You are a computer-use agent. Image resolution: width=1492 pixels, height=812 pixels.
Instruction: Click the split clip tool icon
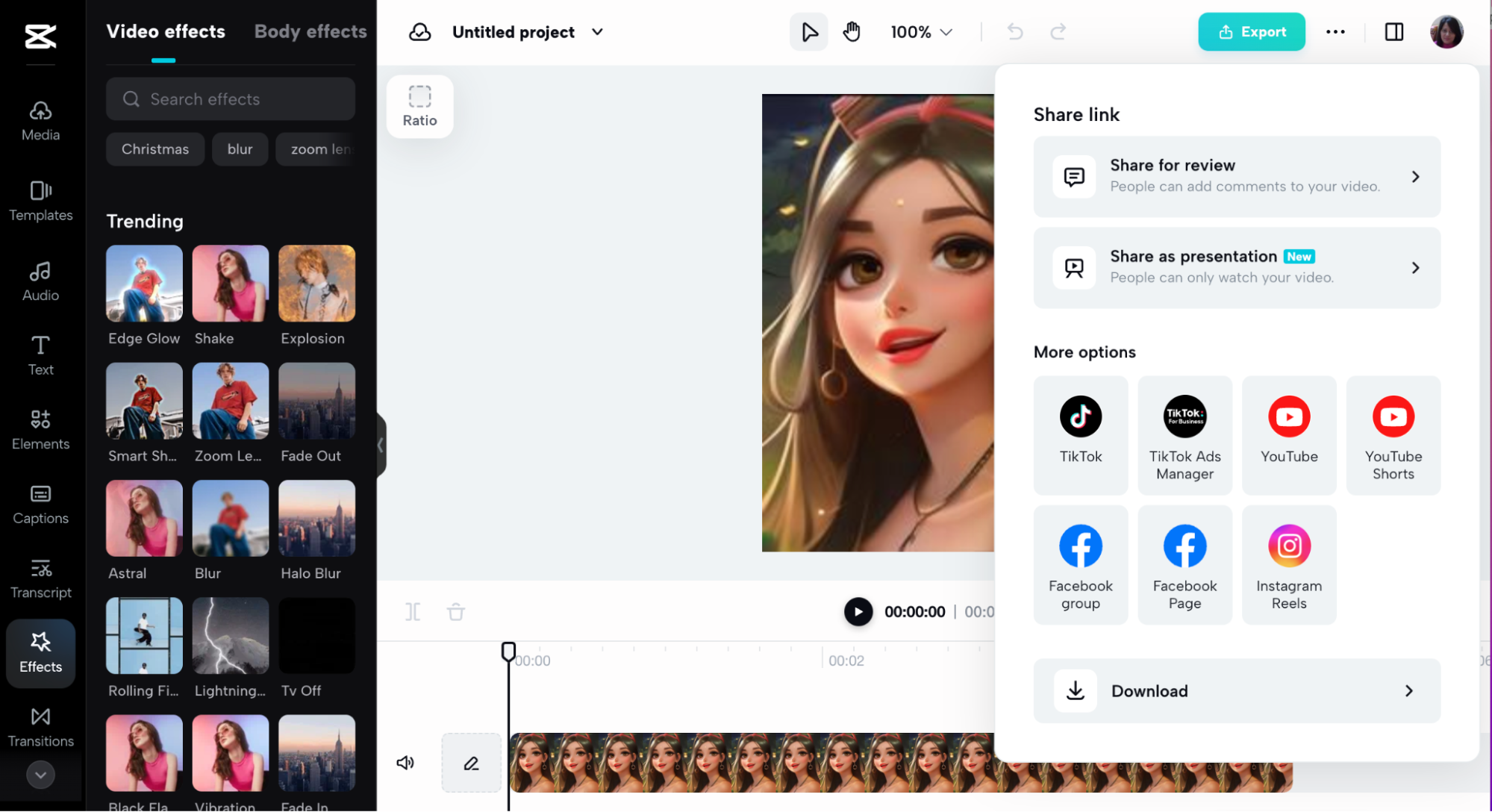(413, 612)
